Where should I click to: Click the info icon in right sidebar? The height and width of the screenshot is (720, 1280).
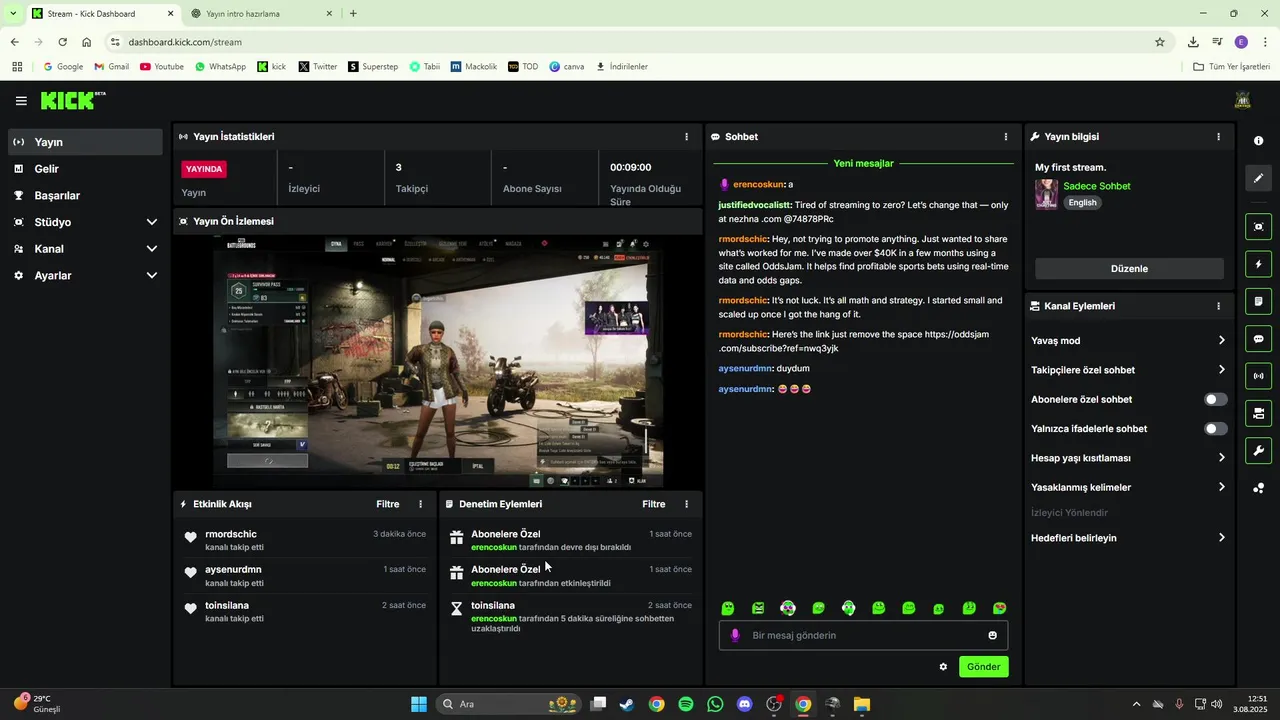coord(1258,141)
